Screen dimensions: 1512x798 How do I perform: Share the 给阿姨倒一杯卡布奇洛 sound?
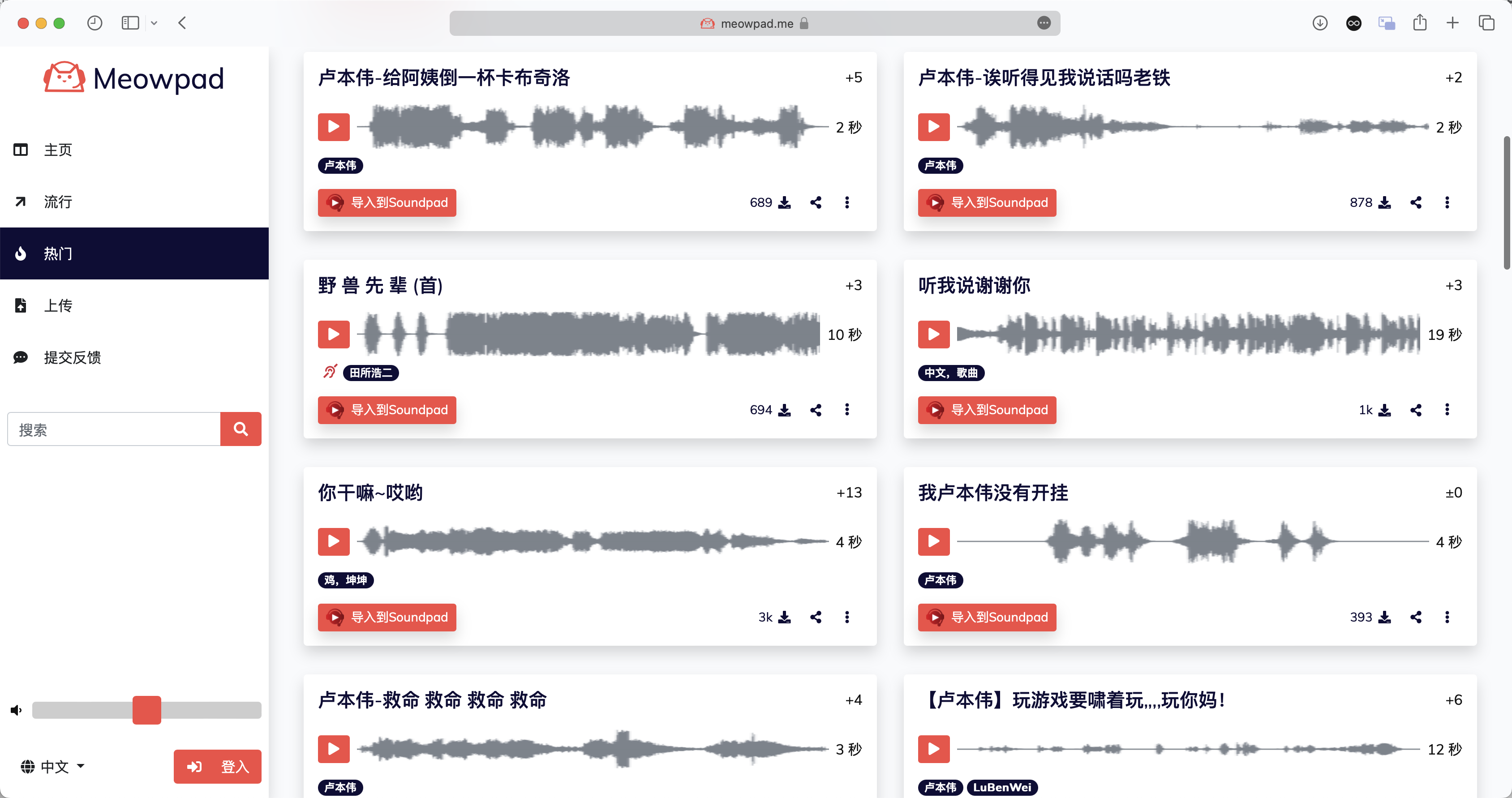815,203
